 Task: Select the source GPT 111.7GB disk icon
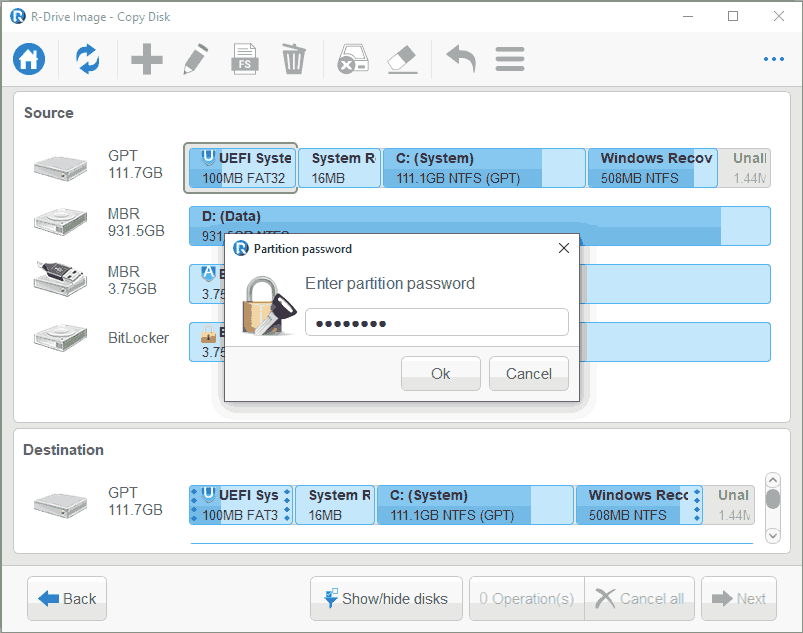(x=60, y=168)
